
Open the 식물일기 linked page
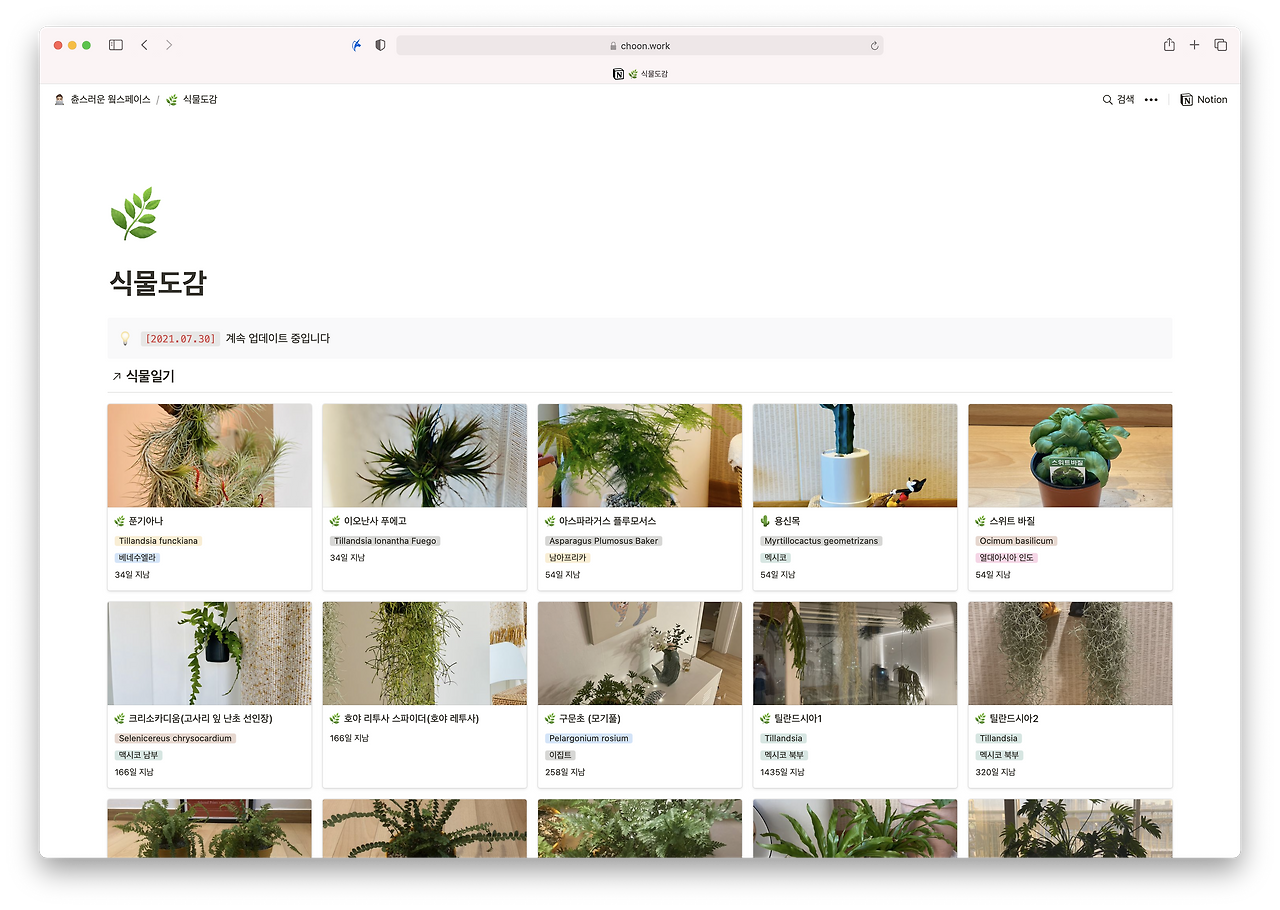[142, 376]
